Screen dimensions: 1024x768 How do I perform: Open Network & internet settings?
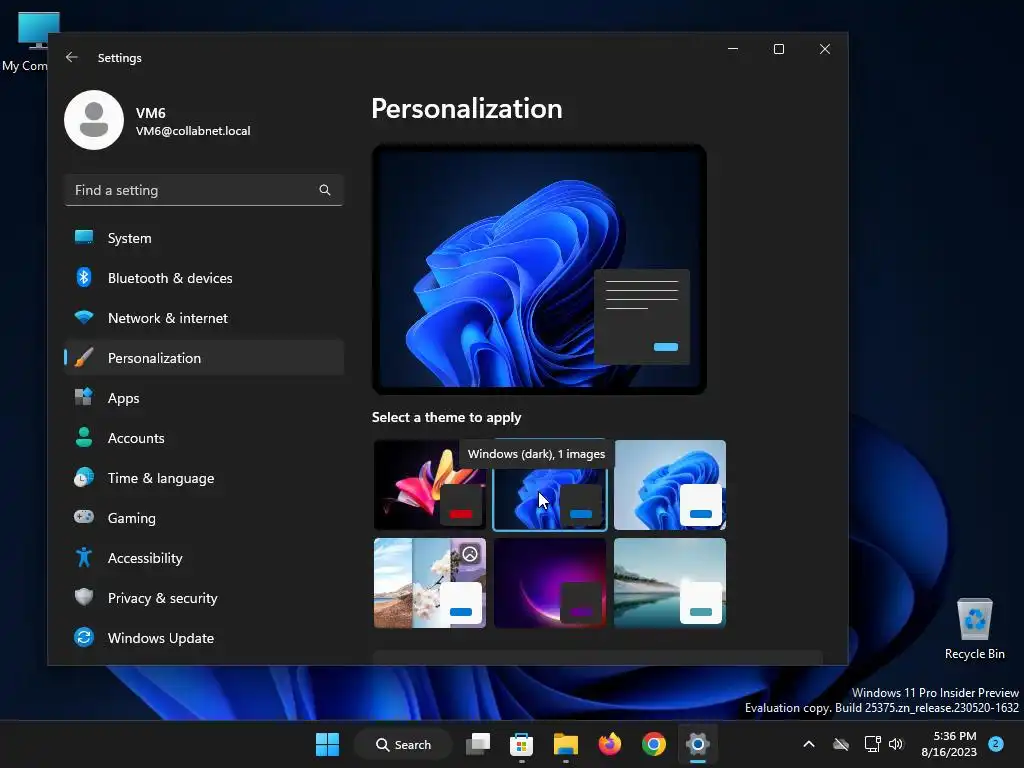pos(204,317)
